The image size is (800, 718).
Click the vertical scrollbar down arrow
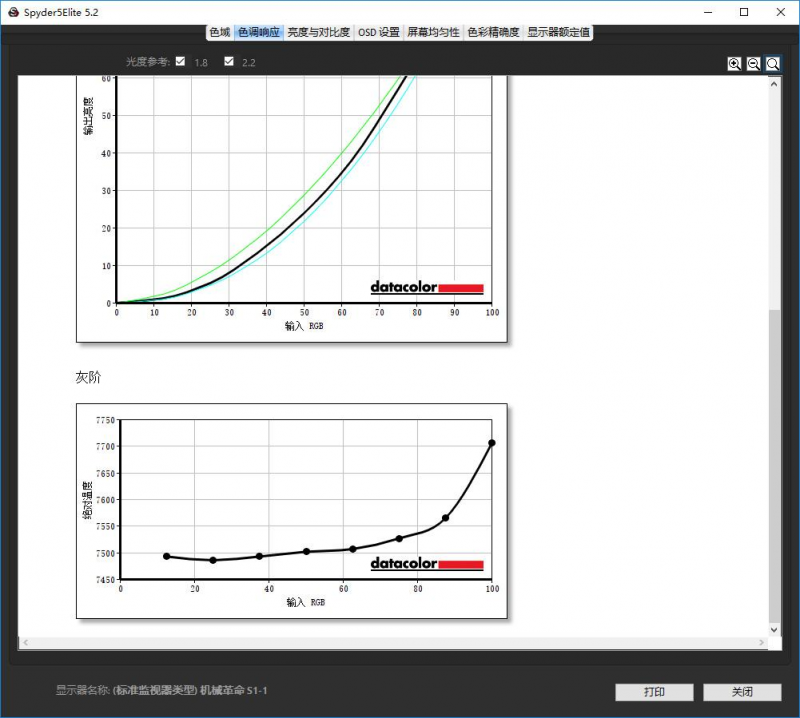pos(774,629)
